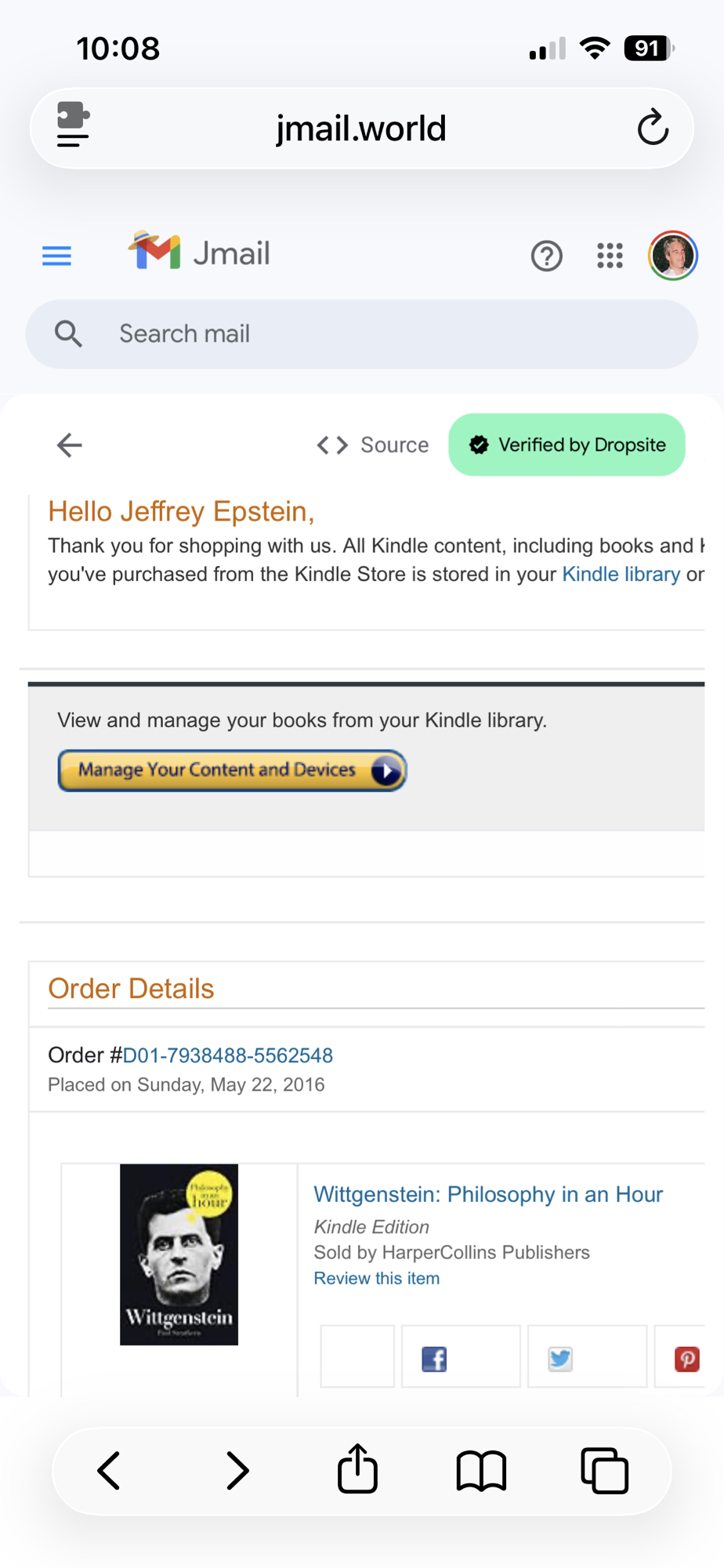Show open tabs overview
The image size is (724, 1568).
tap(604, 1470)
